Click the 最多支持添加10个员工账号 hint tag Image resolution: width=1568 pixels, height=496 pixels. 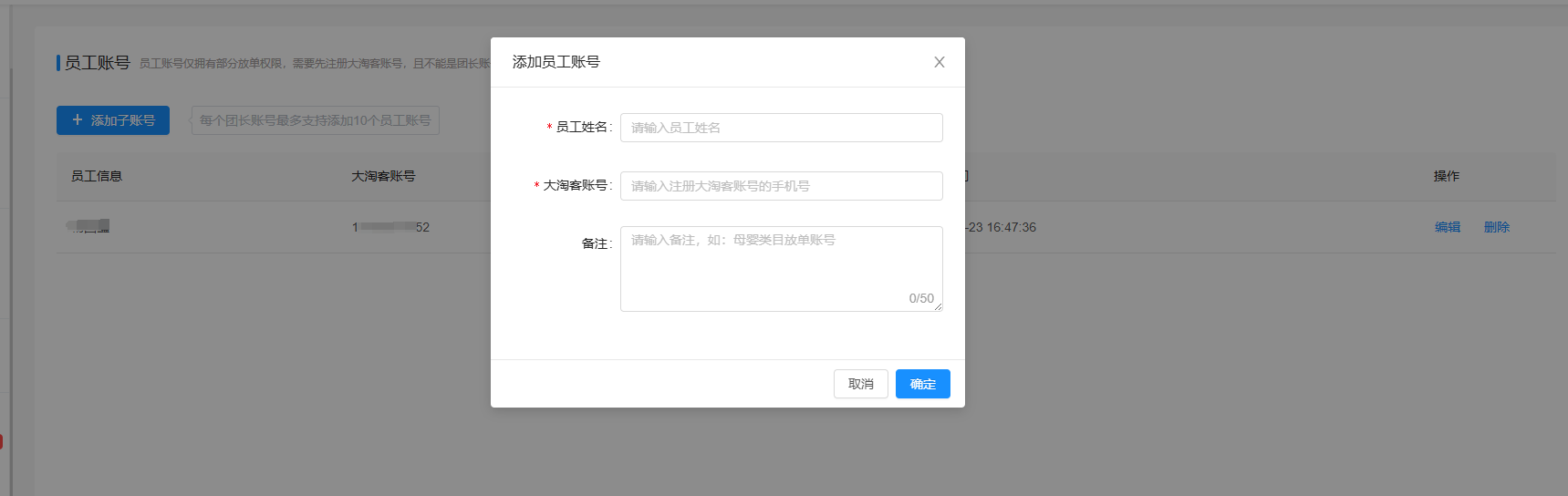[x=315, y=120]
